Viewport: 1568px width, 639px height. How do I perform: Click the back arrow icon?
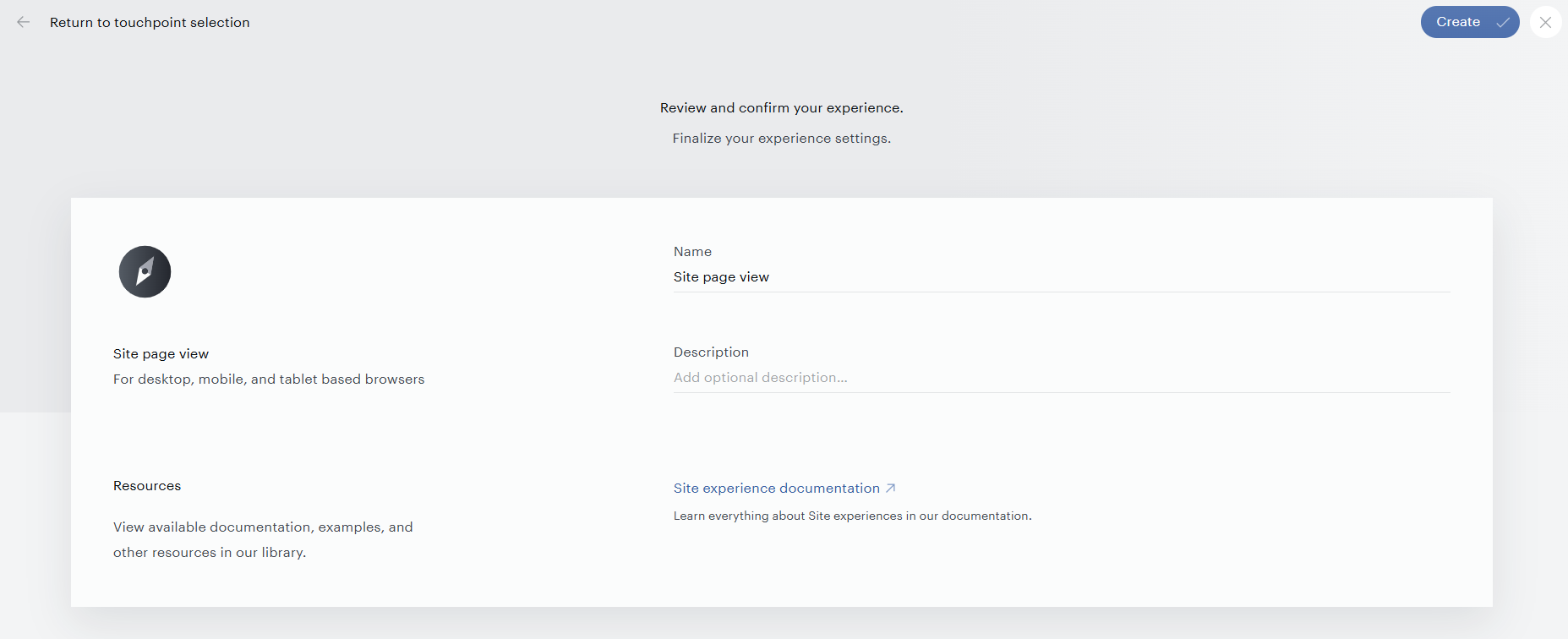pos(24,22)
